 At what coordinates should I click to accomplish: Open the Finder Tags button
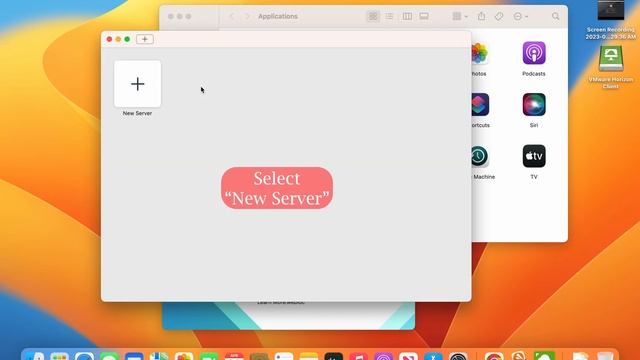[499, 16]
